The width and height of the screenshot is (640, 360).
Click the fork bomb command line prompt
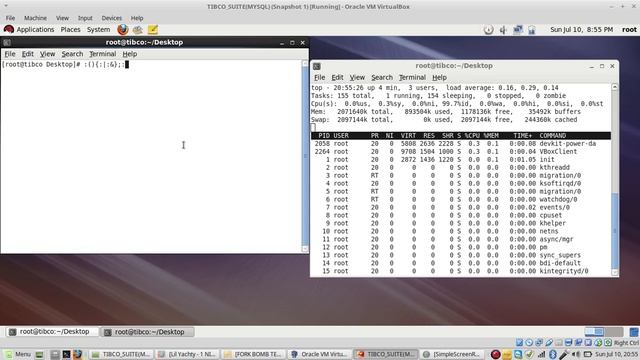(65, 64)
